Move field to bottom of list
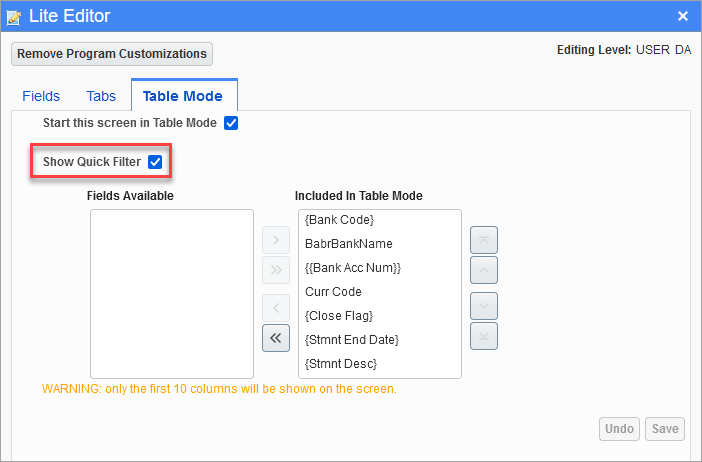The image size is (702, 462). tap(484, 336)
